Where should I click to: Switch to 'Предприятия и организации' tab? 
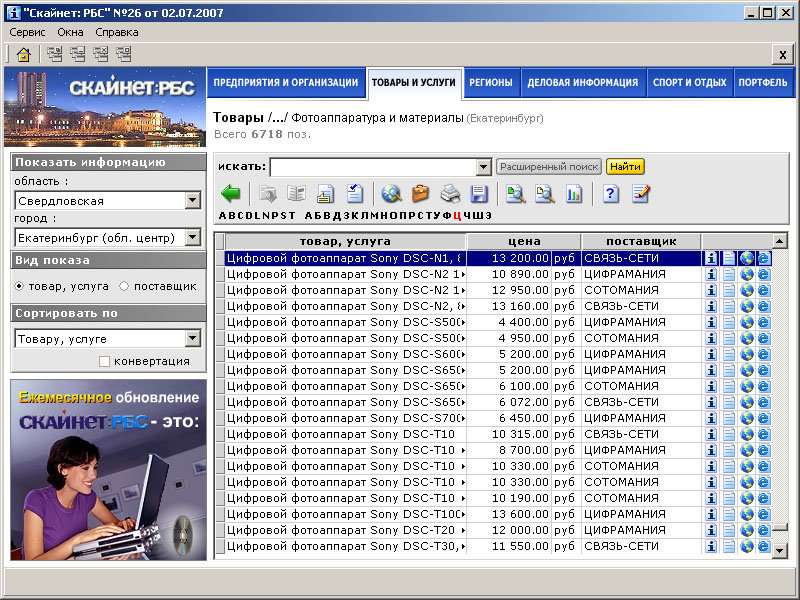click(x=286, y=83)
